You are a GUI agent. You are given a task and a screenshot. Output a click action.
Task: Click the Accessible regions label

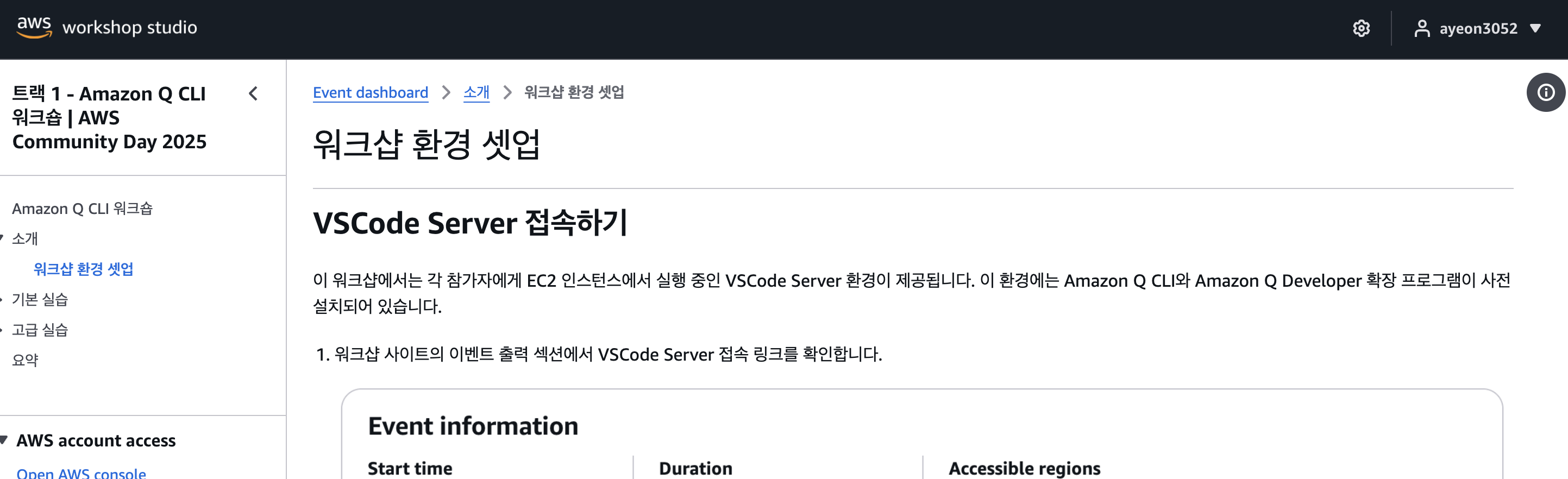click(x=1025, y=468)
